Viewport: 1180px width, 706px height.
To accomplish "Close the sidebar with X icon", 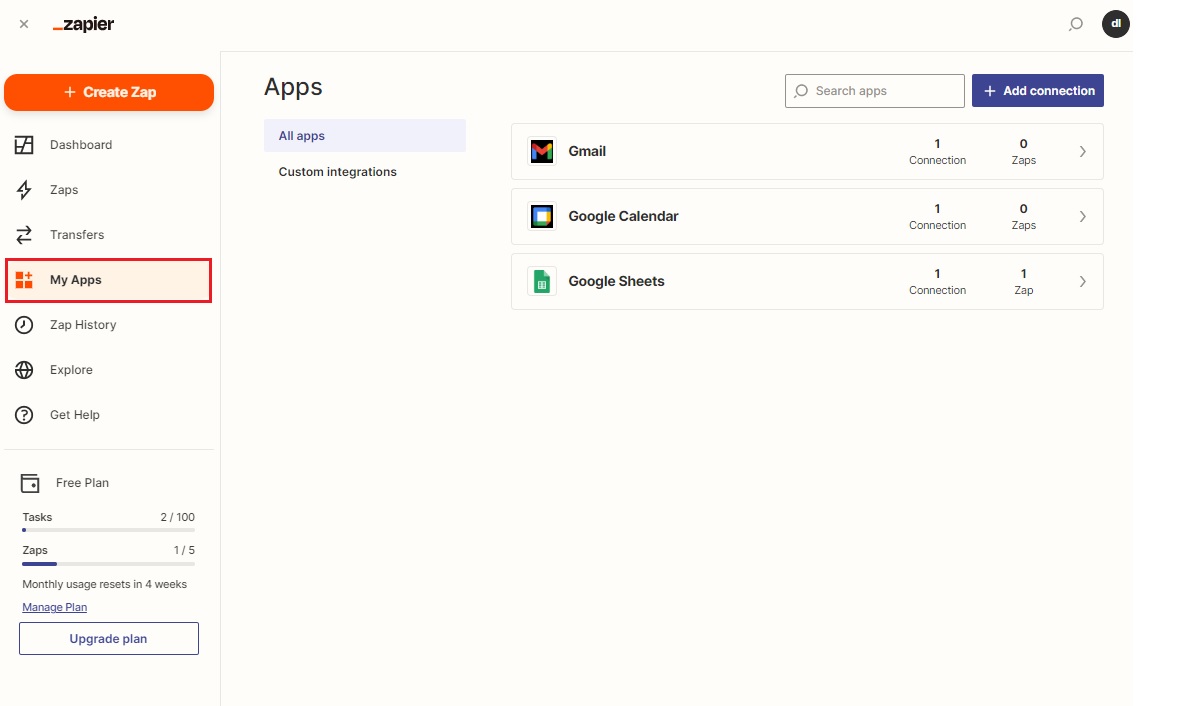I will pos(24,24).
